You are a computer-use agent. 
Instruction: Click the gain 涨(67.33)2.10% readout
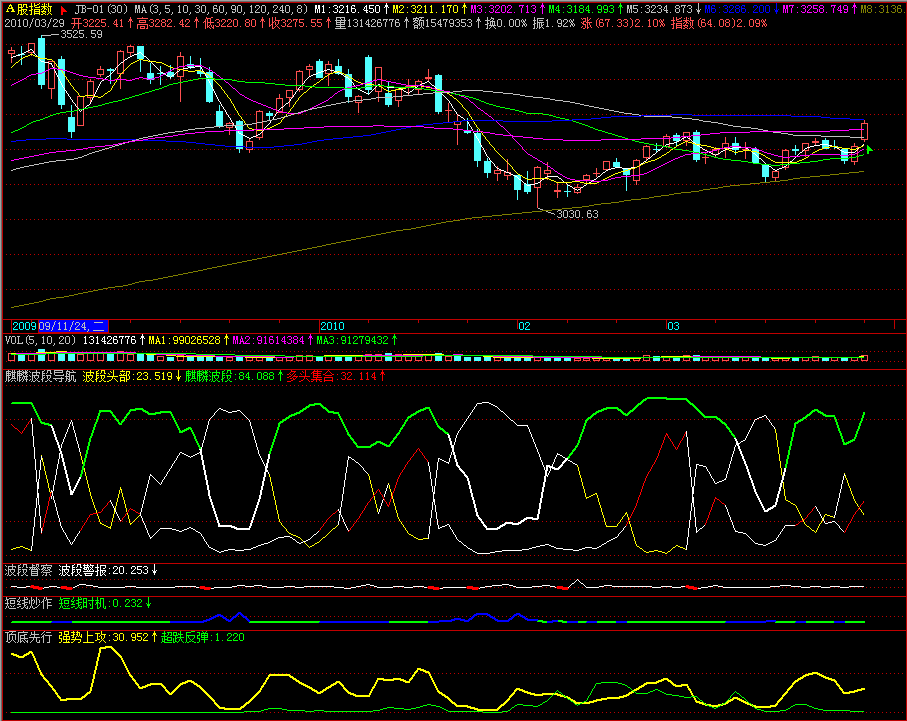623,24
